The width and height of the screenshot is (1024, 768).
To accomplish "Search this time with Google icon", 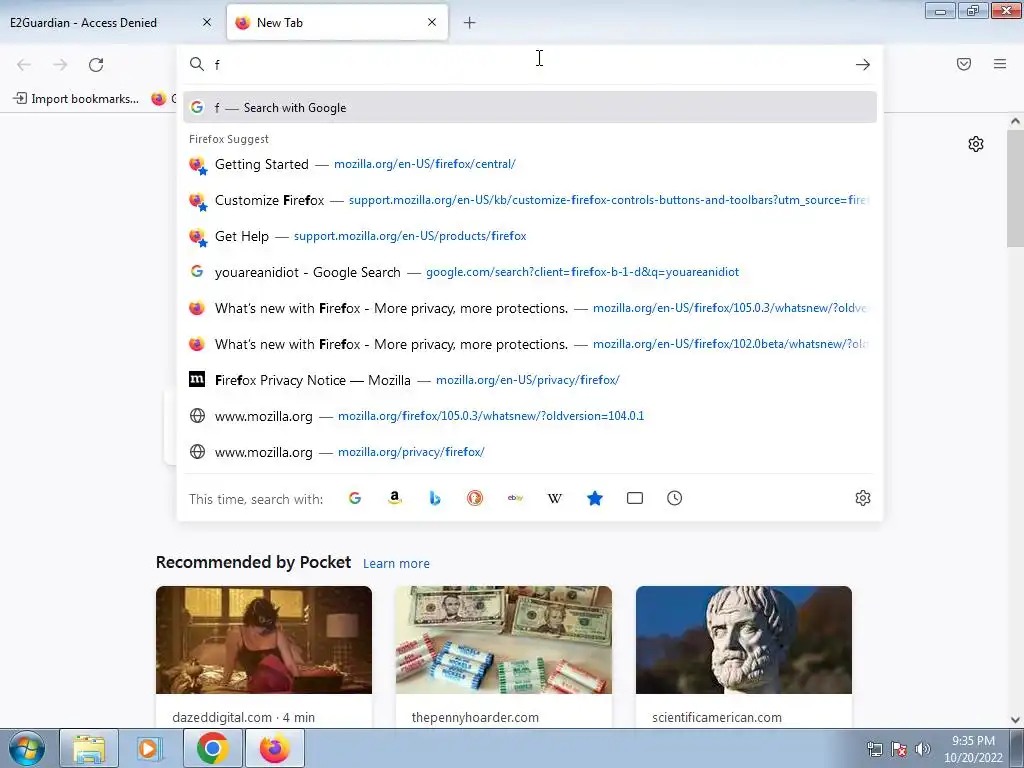I will coord(355,498).
